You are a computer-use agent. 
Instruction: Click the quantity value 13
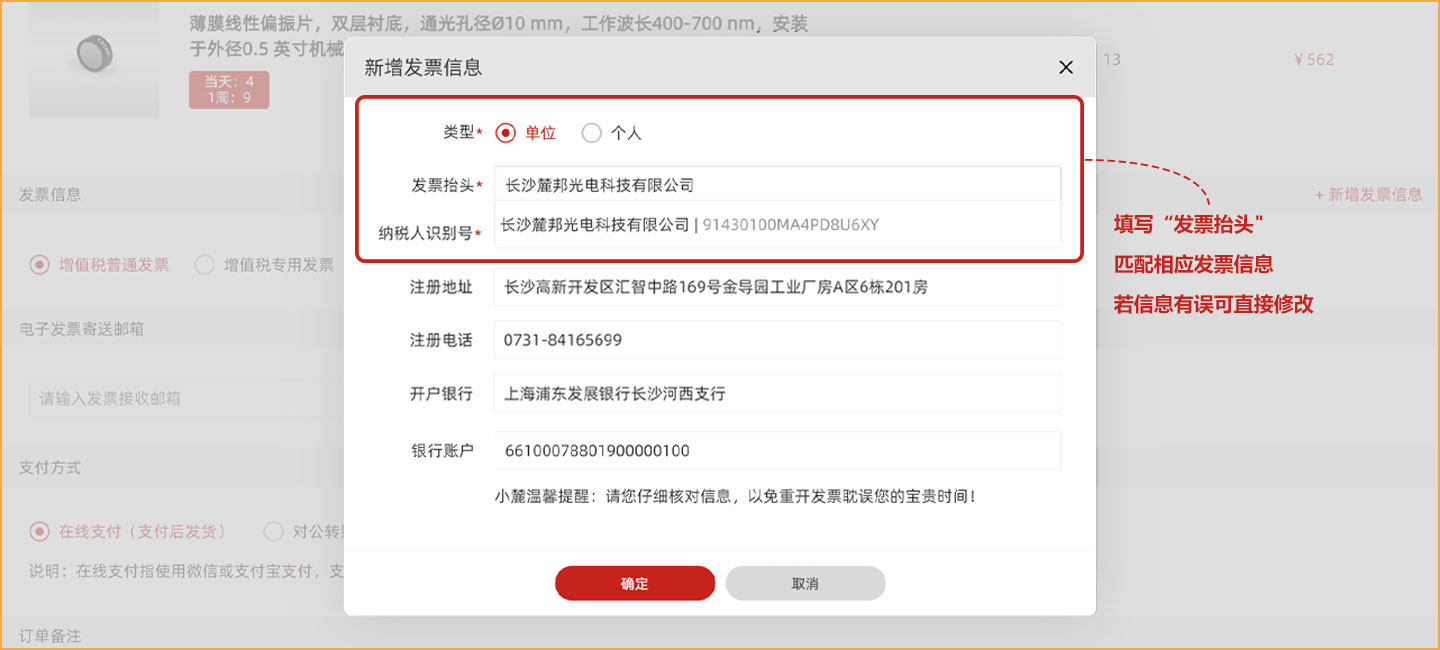[x=1112, y=60]
